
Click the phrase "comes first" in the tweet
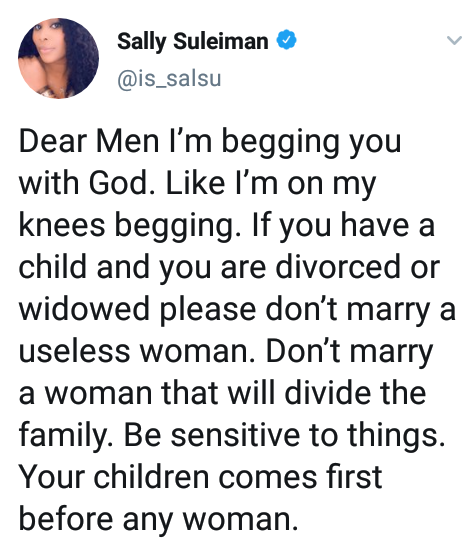coord(300,476)
